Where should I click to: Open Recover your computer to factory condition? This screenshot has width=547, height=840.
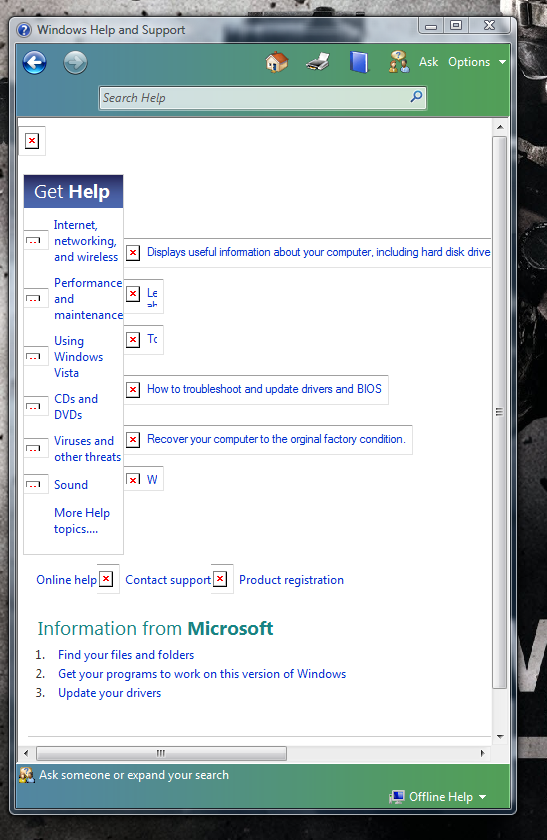coord(276,439)
